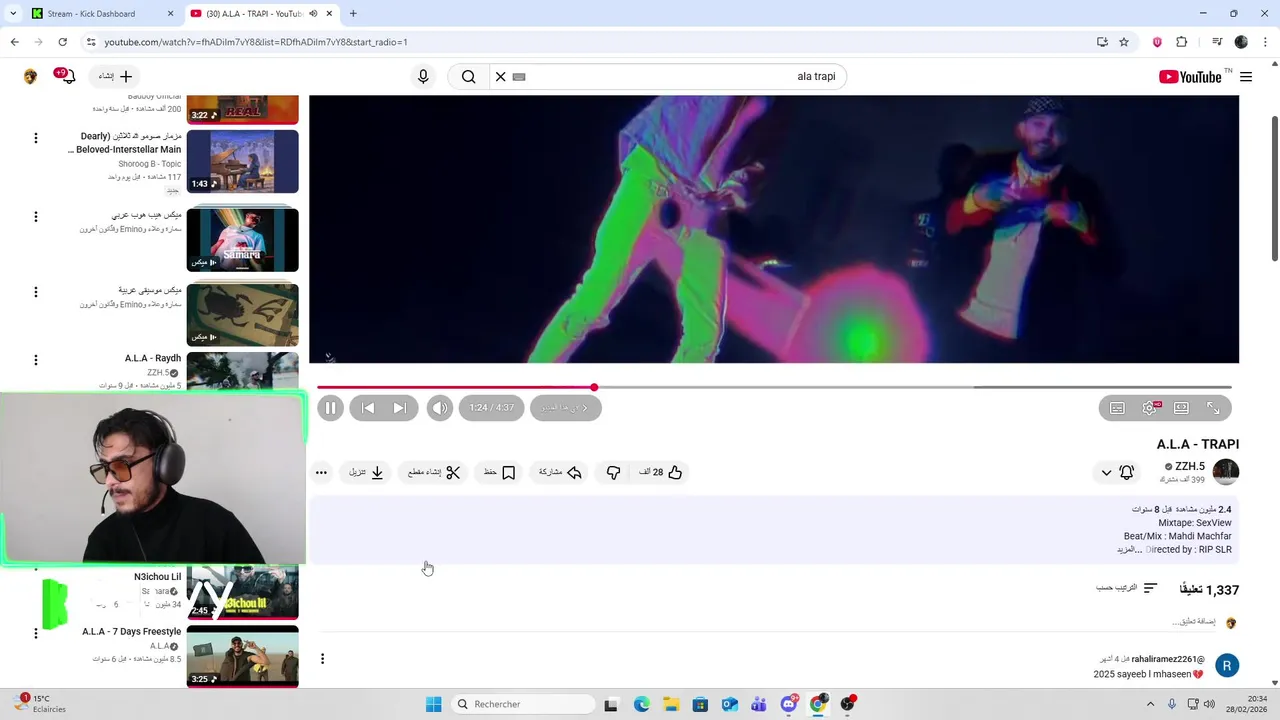This screenshot has height=720, width=1280.
Task: Open Chrome three-dot menu
Action: (1266, 42)
